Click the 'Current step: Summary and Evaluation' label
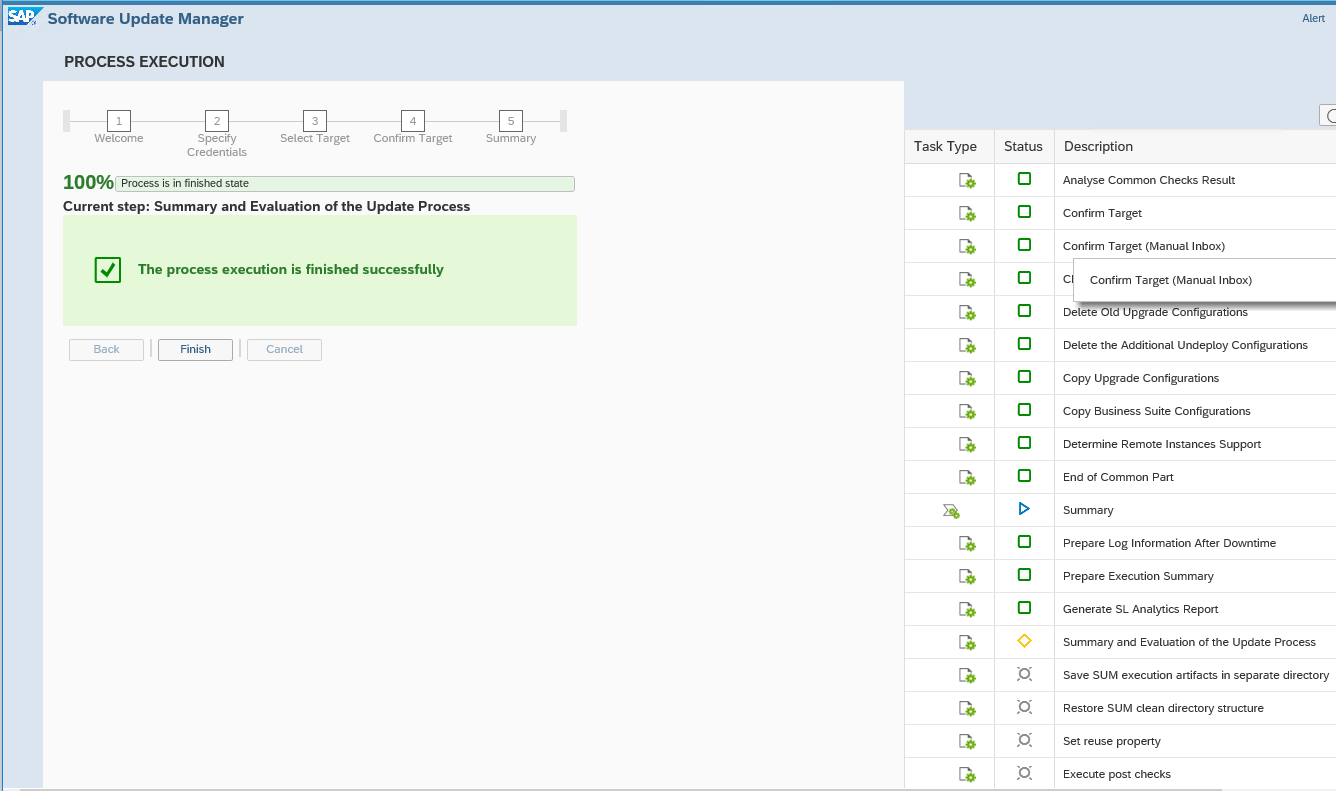Viewport: 1336px width, 791px height. point(267,207)
